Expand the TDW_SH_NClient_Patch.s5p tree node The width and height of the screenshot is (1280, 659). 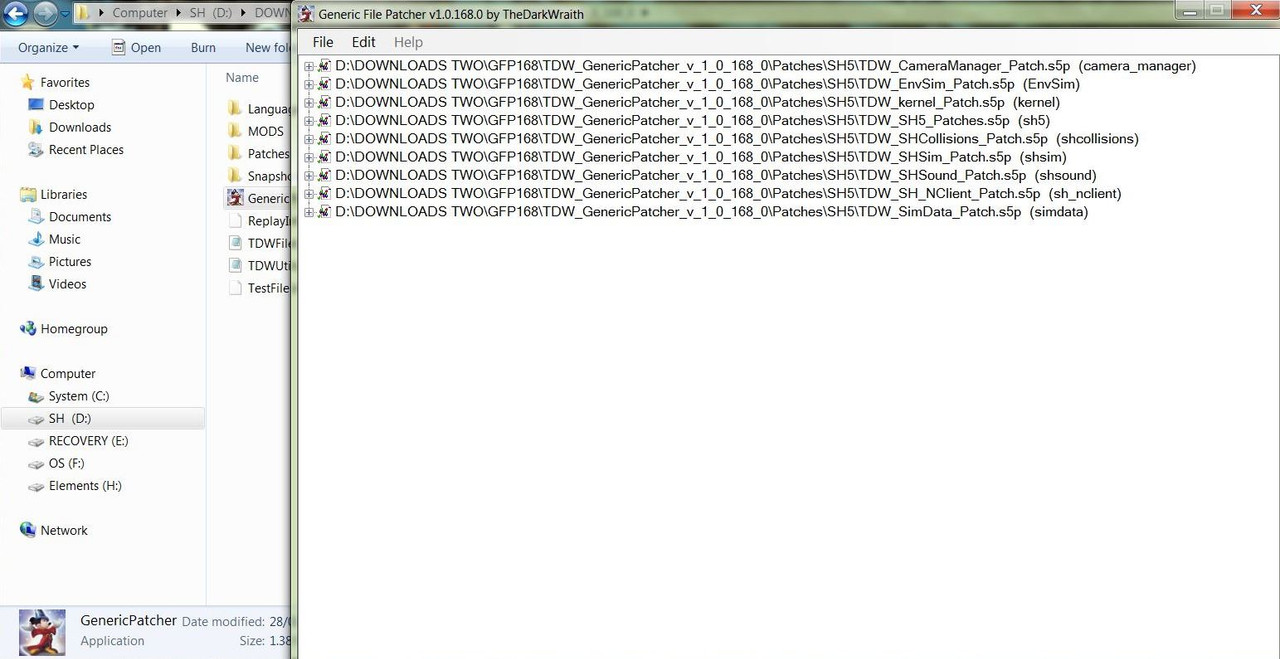tap(309, 193)
